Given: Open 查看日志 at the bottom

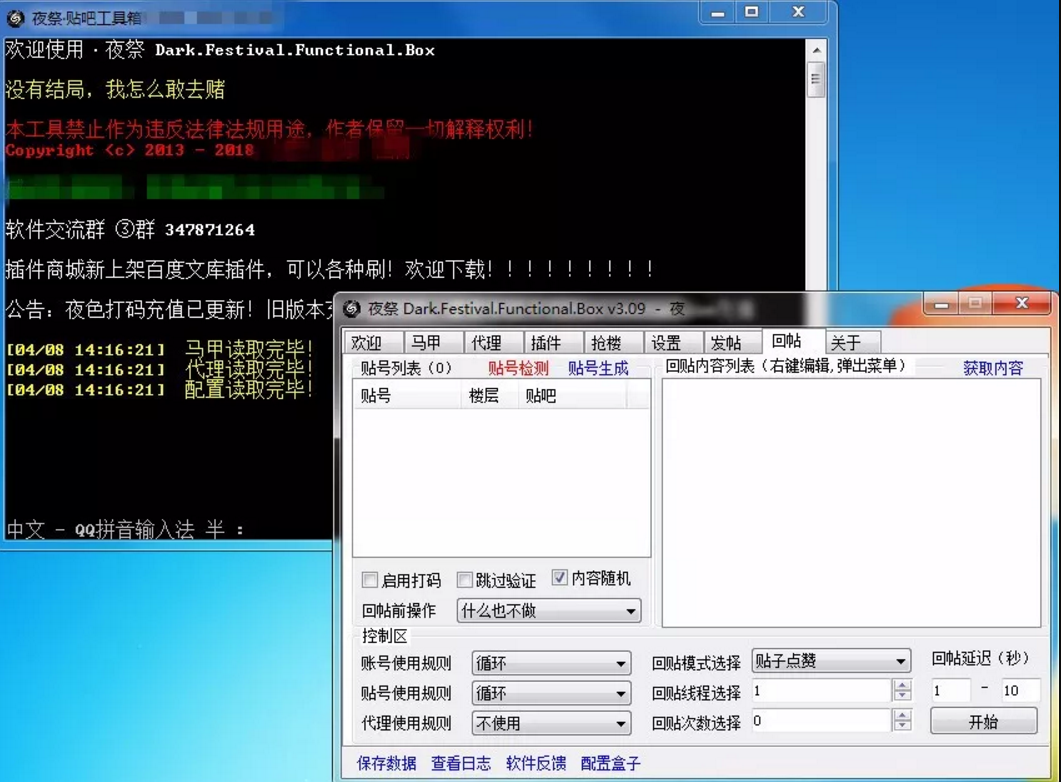Looking at the screenshot, I should pyautogui.click(x=461, y=764).
